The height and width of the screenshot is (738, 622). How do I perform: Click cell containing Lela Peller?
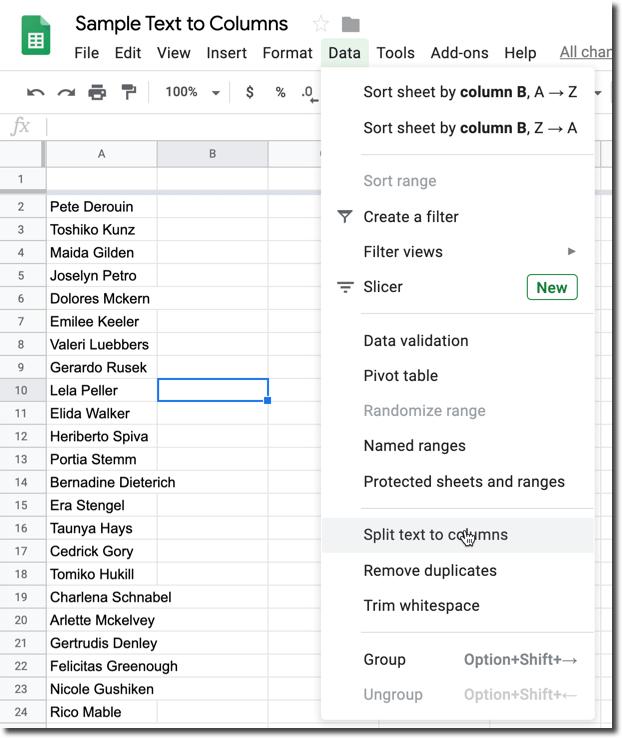(x=102, y=390)
